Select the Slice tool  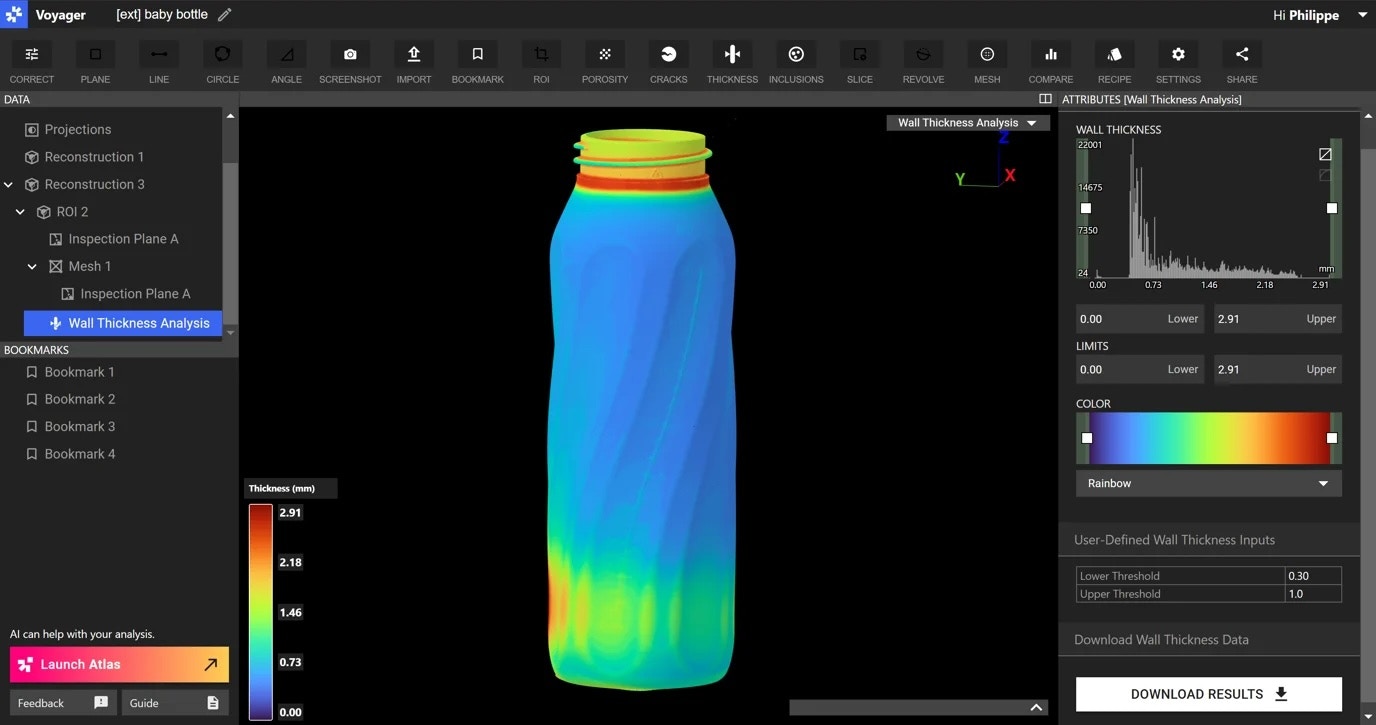(860, 63)
